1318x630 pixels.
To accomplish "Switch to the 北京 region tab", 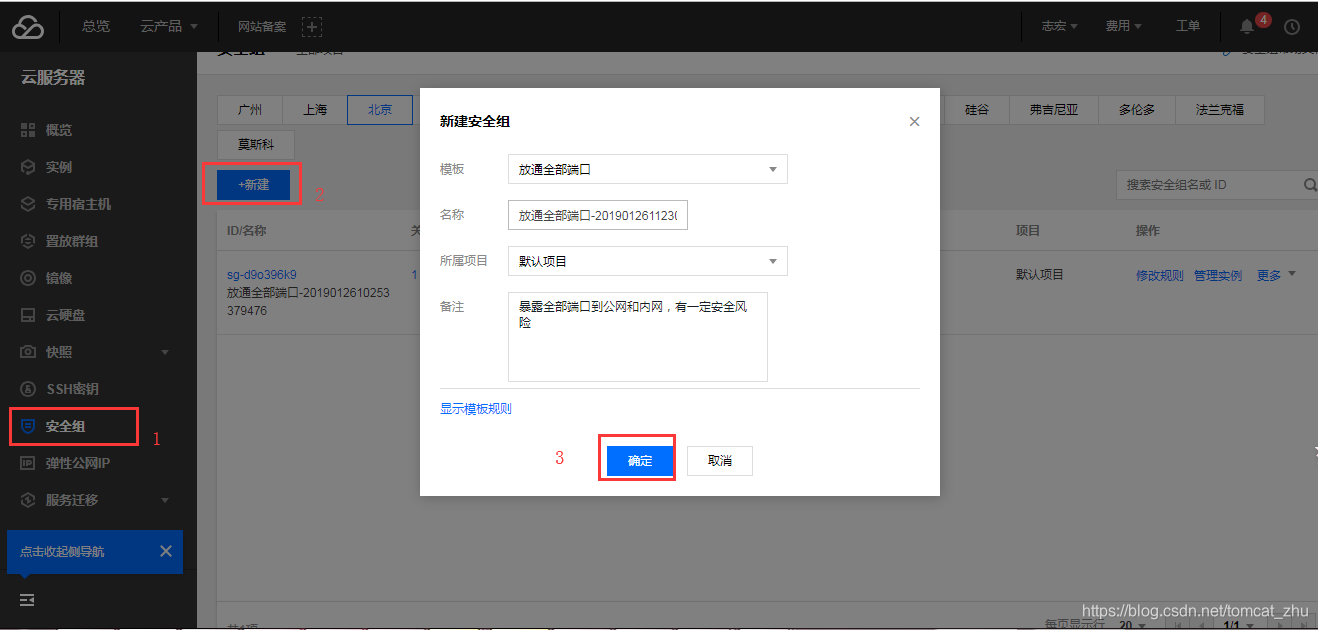I will click(380, 110).
